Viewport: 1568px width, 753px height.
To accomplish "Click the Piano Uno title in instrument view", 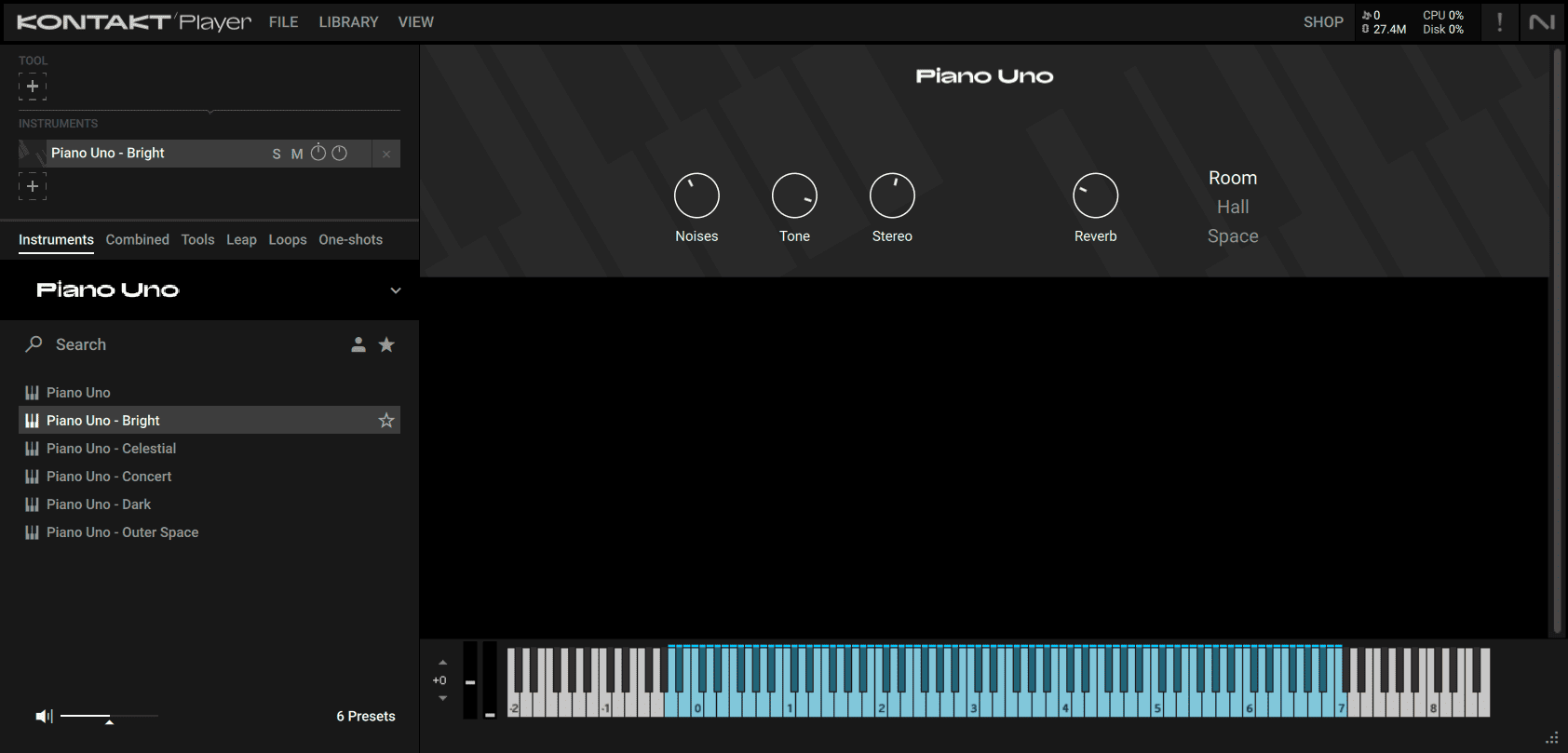I will pos(984,76).
